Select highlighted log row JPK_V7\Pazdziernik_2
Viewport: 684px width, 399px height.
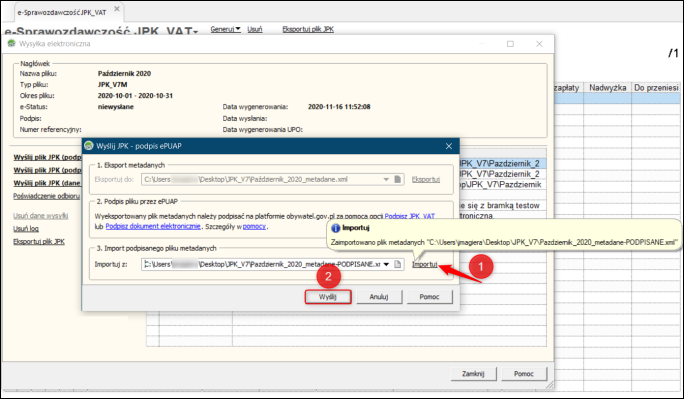tap(502, 164)
